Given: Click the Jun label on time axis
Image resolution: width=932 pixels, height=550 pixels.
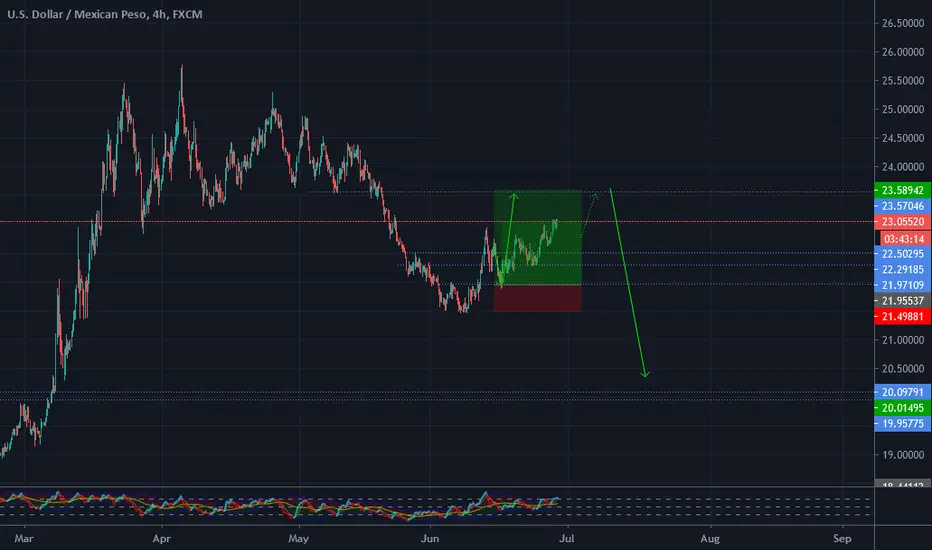Looking at the screenshot, I should (430, 539).
